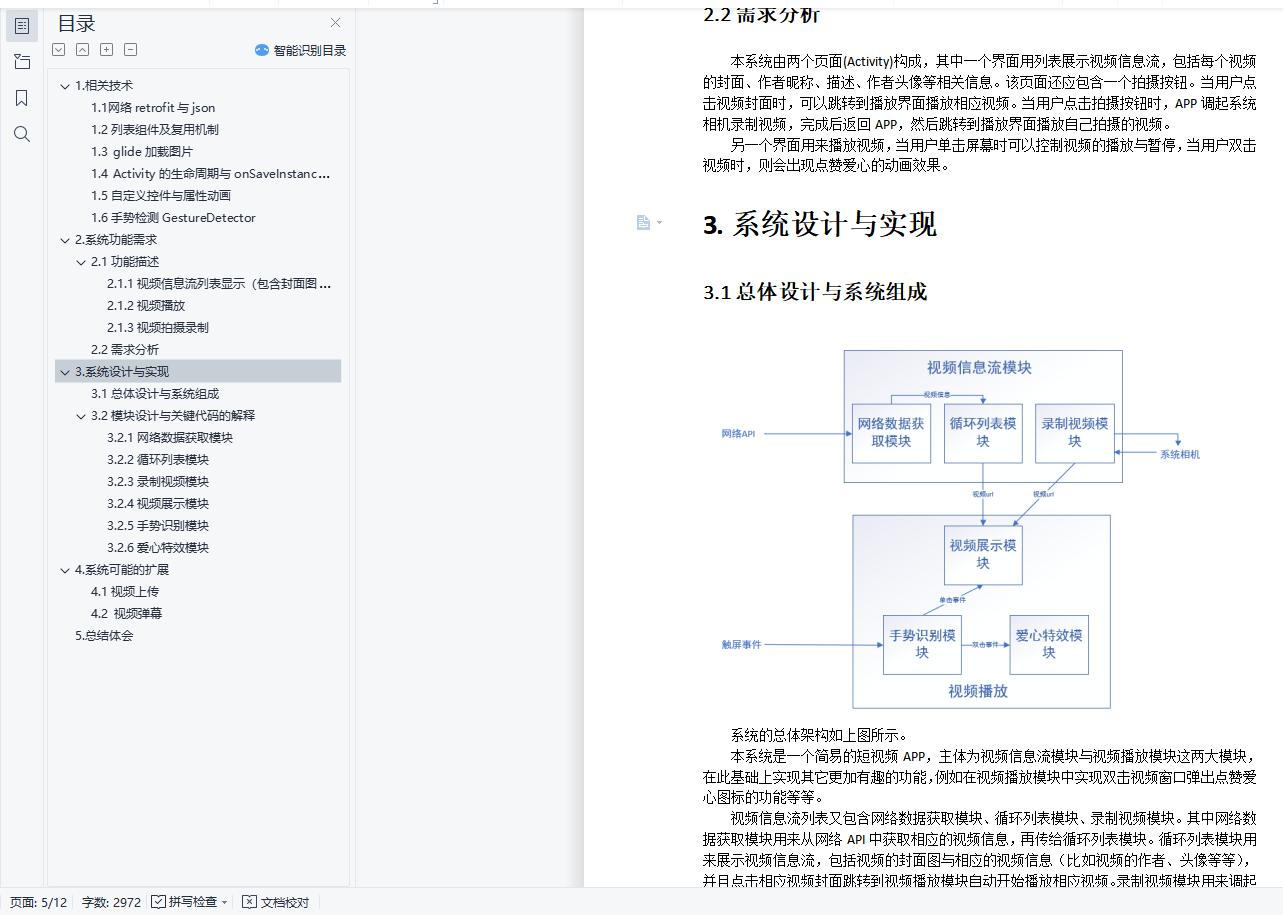Click the 目录 pane title

(77, 24)
